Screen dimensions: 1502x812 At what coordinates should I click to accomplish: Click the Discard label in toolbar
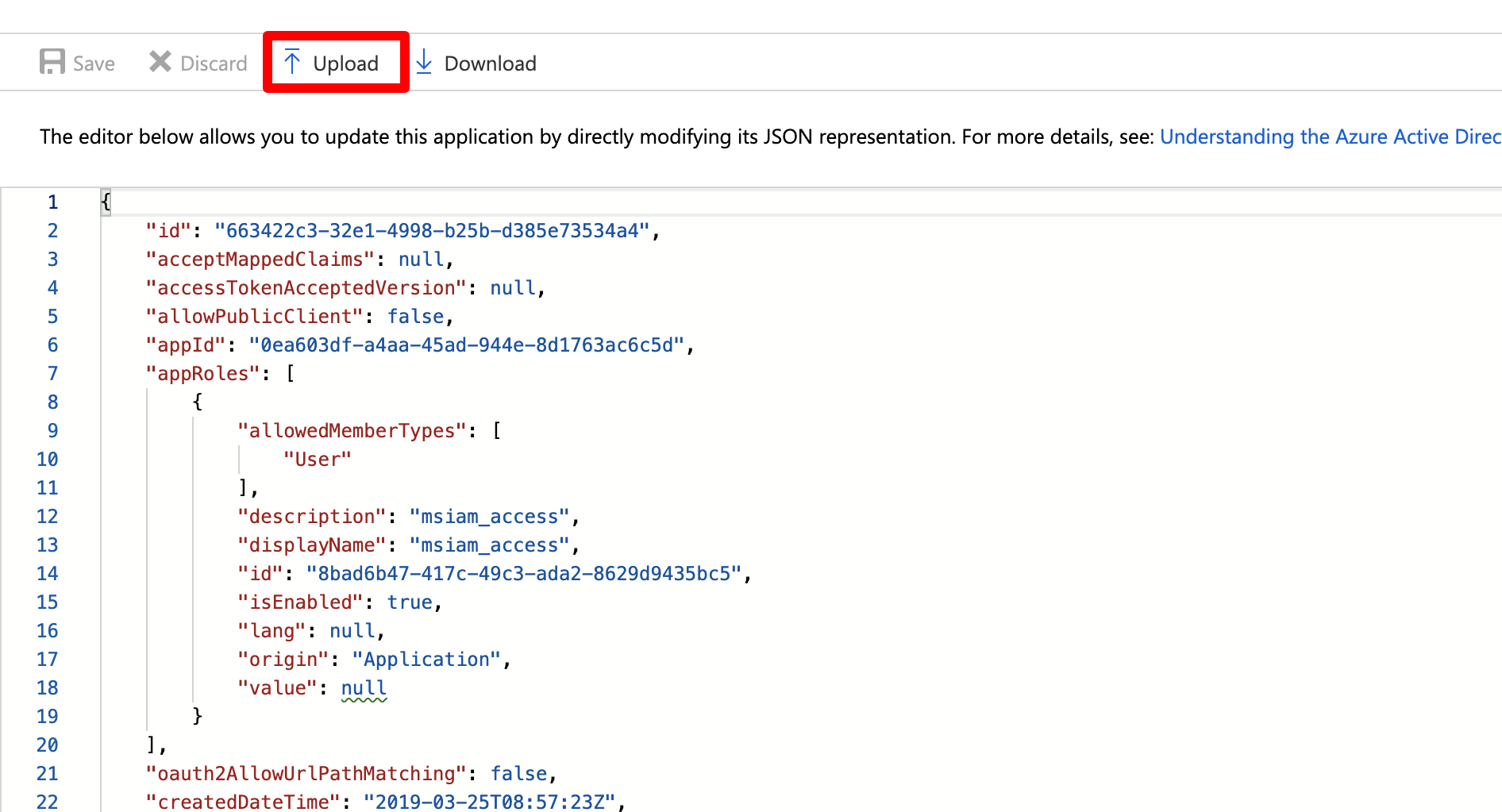point(214,63)
